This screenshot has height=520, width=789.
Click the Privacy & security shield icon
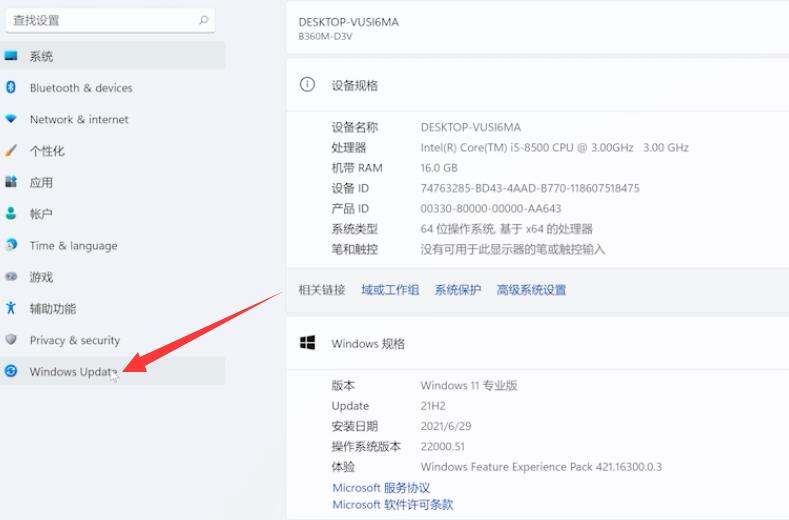pyautogui.click(x=11, y=339)
